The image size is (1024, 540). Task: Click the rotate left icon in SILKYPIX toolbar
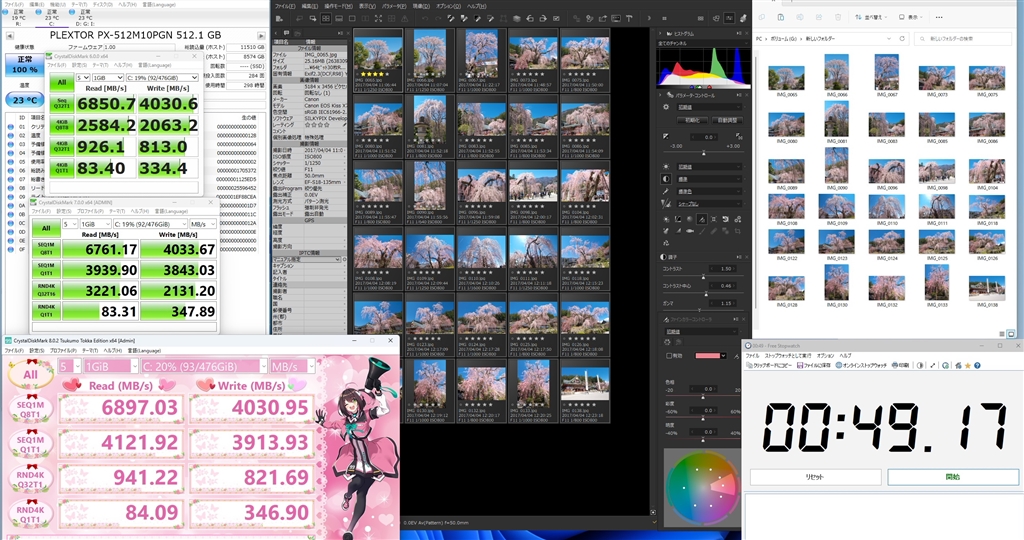[530, 18]
